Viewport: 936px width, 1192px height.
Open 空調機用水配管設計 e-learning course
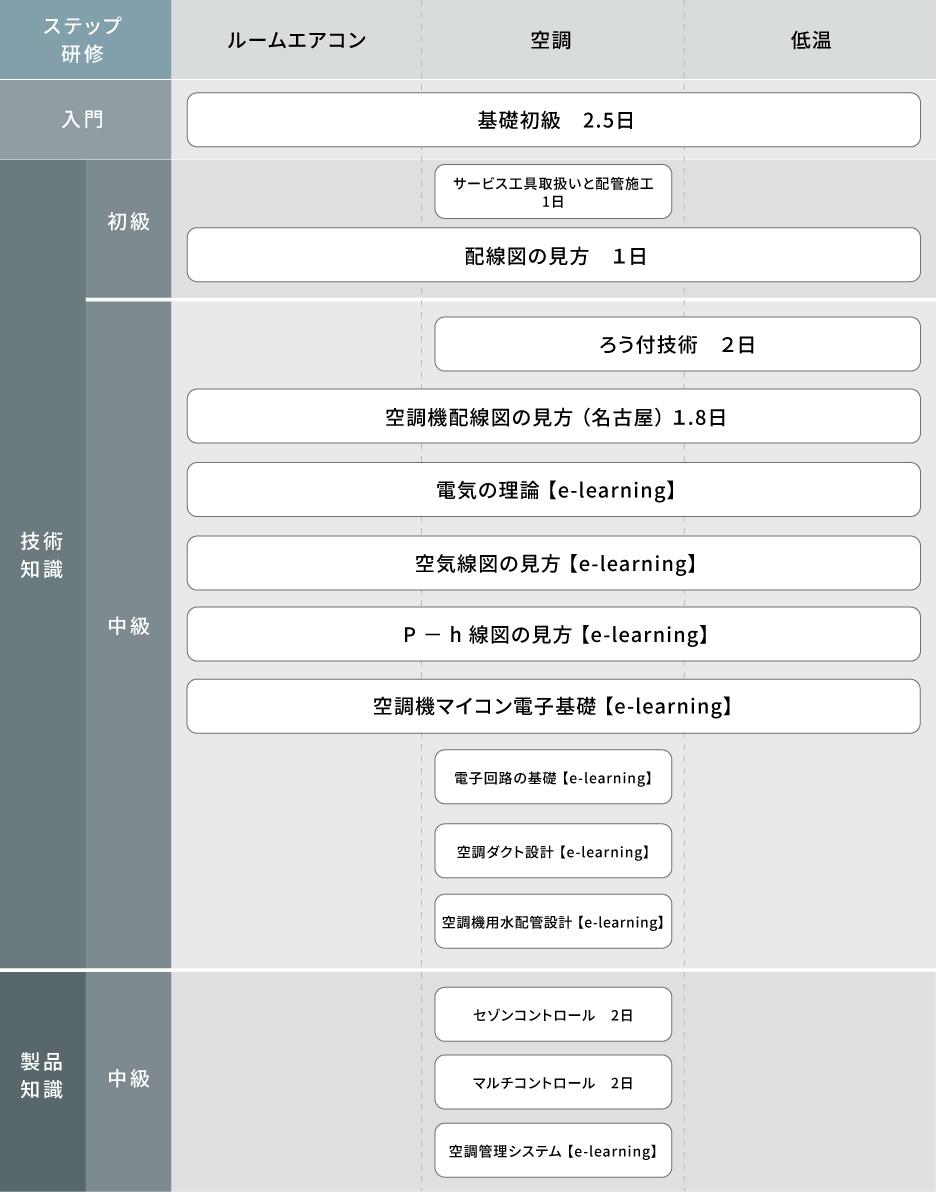(553, 921)
